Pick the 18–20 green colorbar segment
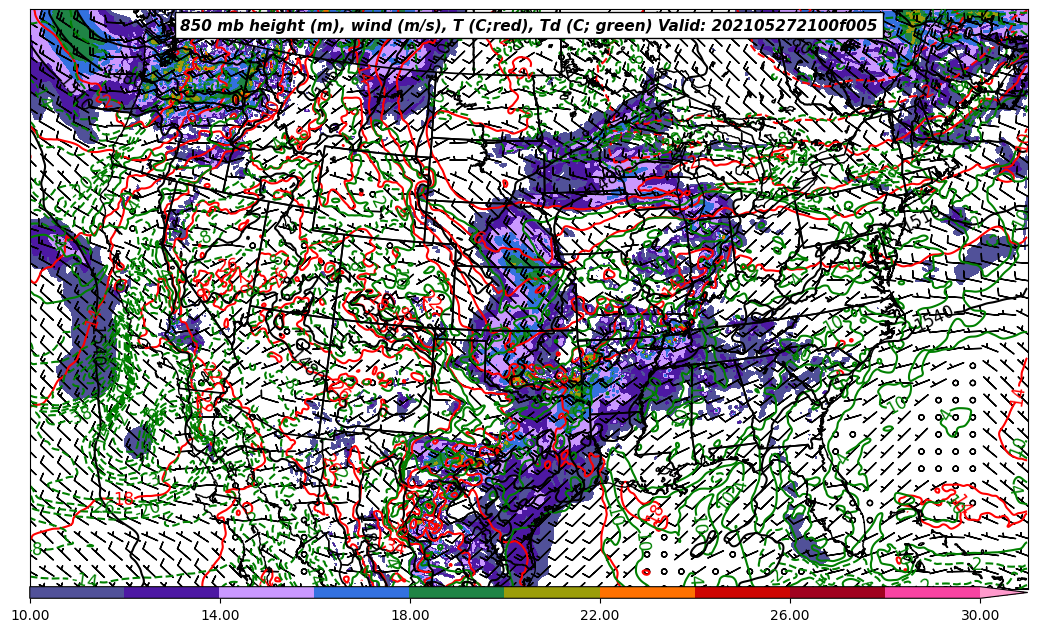The image size is (1037, 632). pyautogui.click(x=457, y=592)
